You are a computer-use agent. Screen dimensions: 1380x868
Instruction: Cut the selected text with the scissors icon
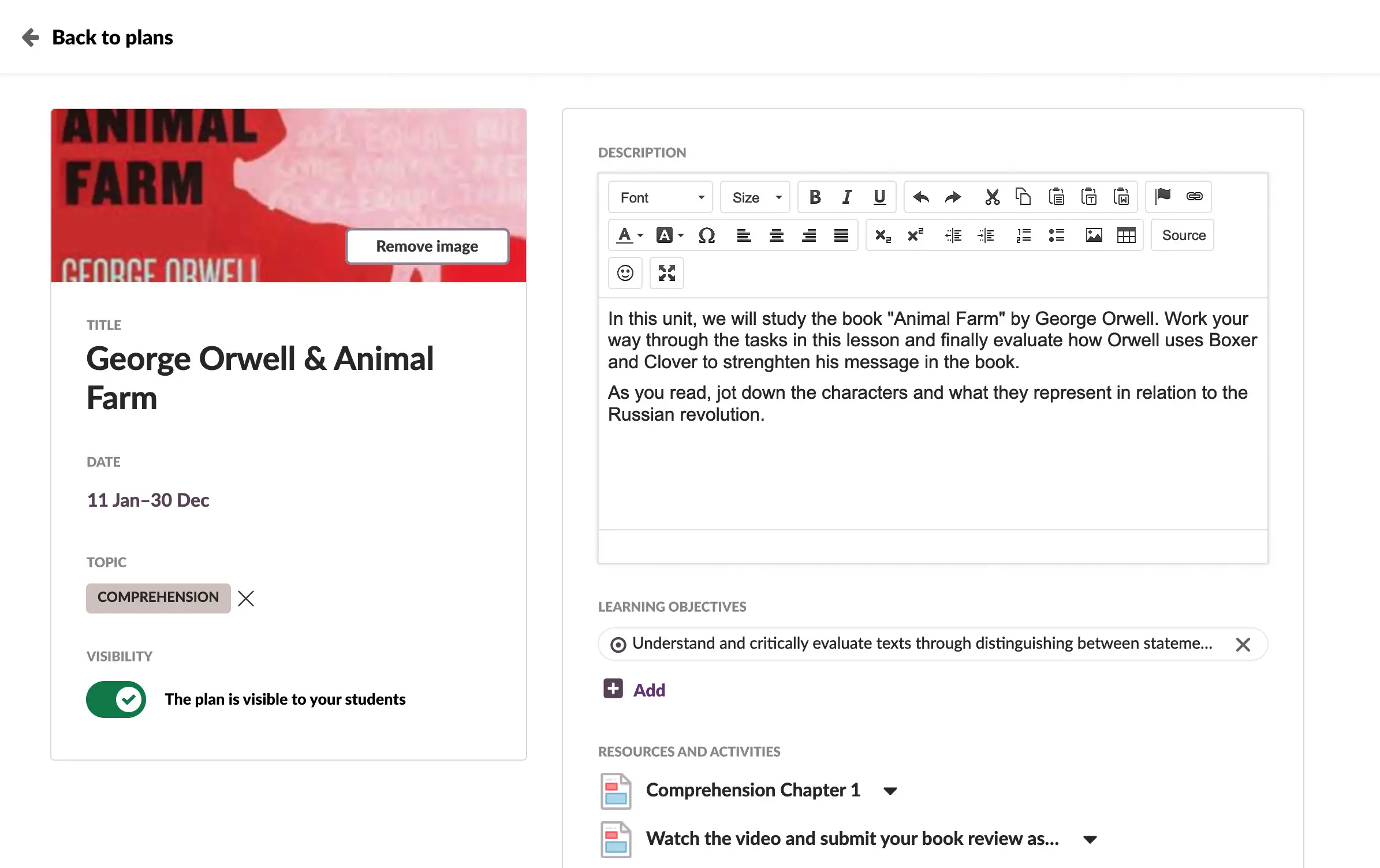tap(992, 197)
